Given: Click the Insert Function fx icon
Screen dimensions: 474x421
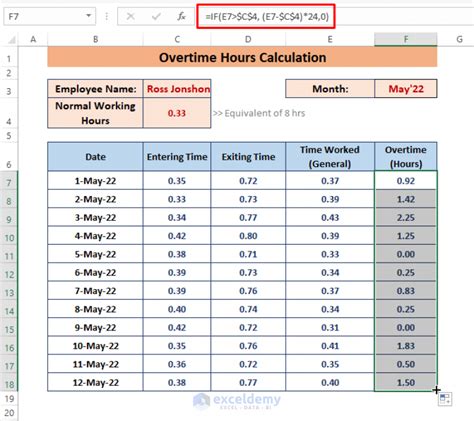Looking at the screenshot, I should (181, 16).
